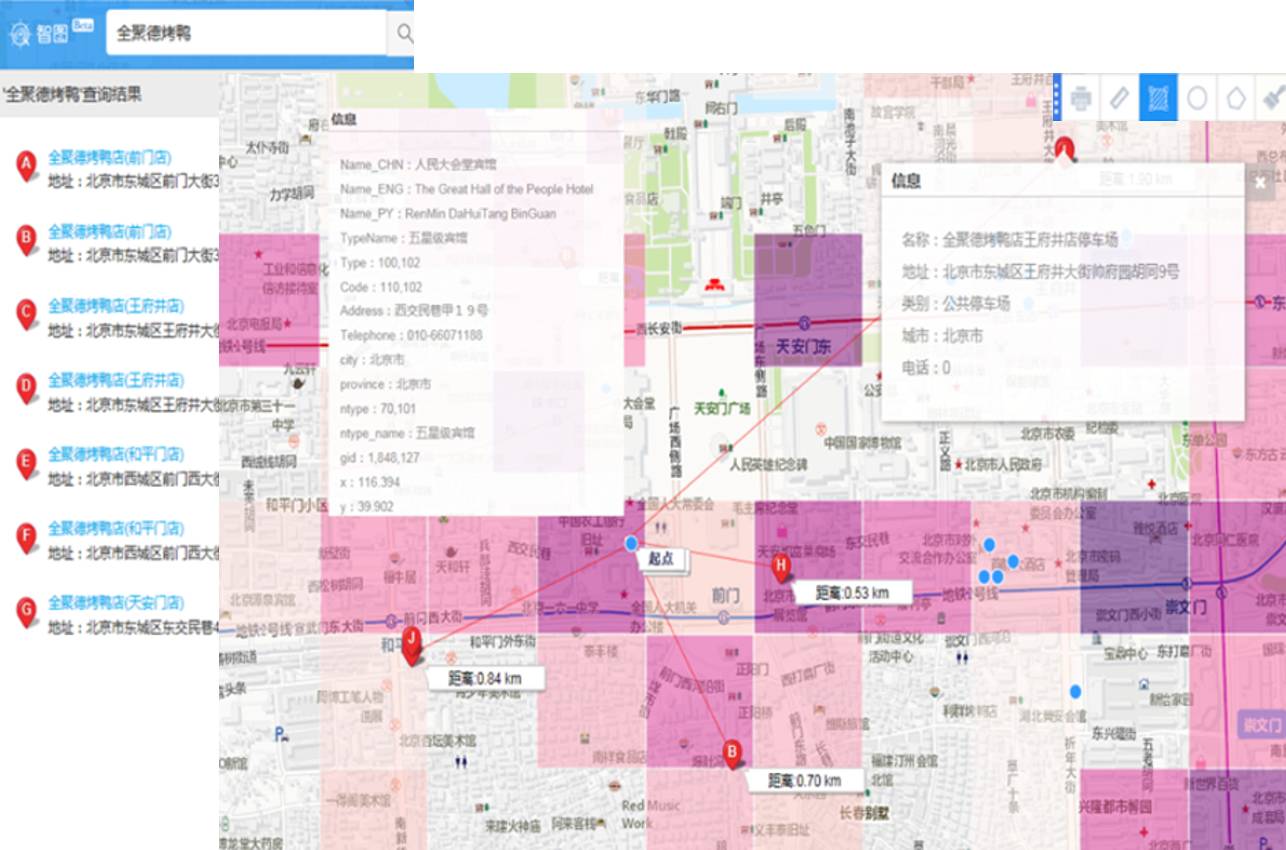
Task: Click map marker J beside 0.84 km label
Action: tap(411, 646)
